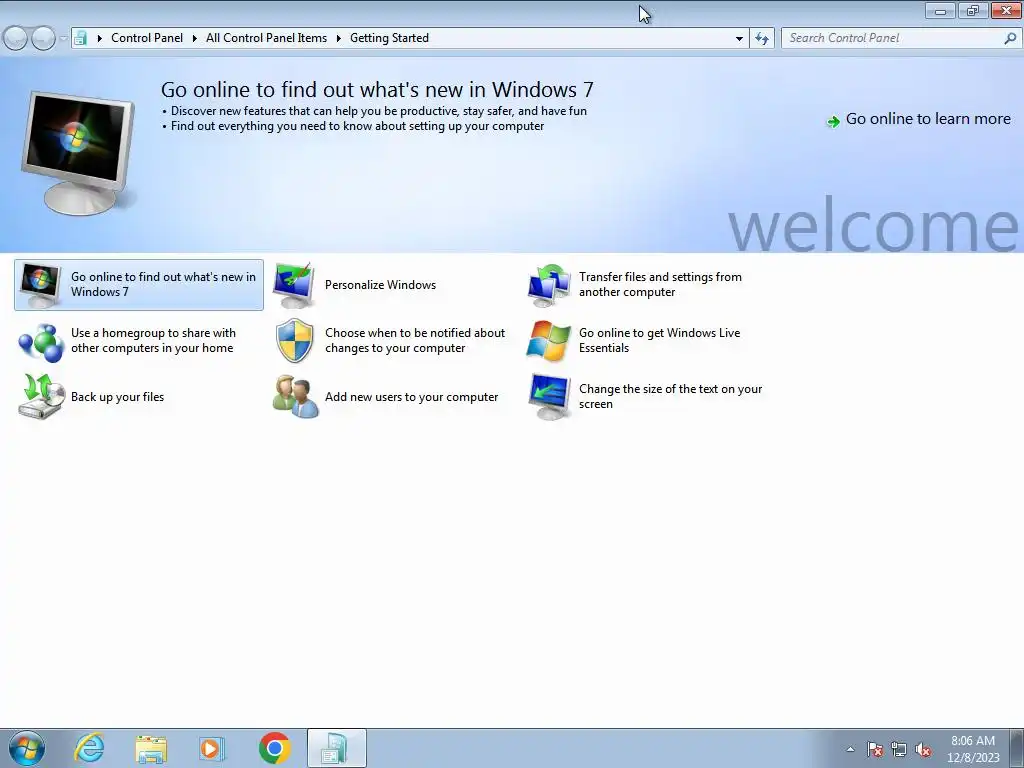This screenshot has height=768, width=1024.
Task: Click the Back navigation button
Action: point(16,38)
